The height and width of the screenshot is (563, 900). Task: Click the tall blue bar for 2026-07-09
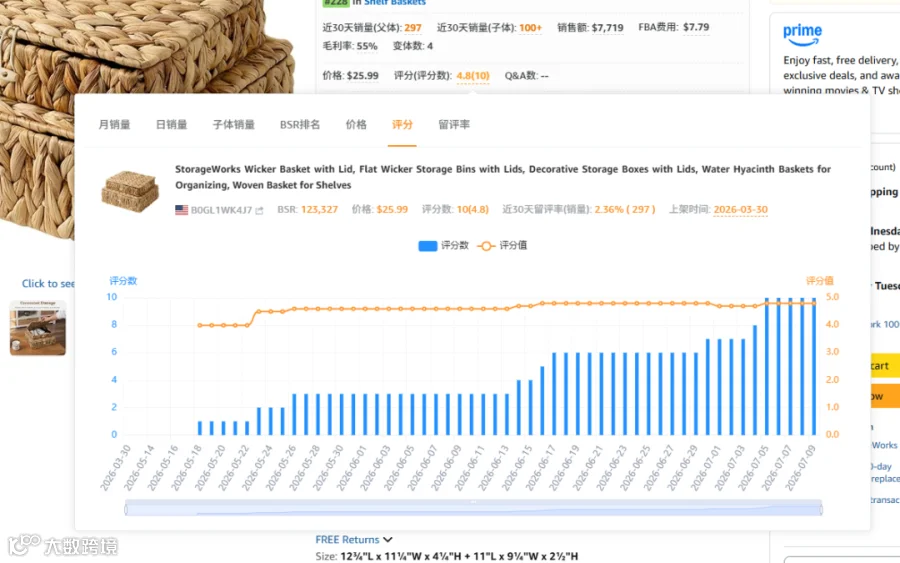tap(813, 366)
